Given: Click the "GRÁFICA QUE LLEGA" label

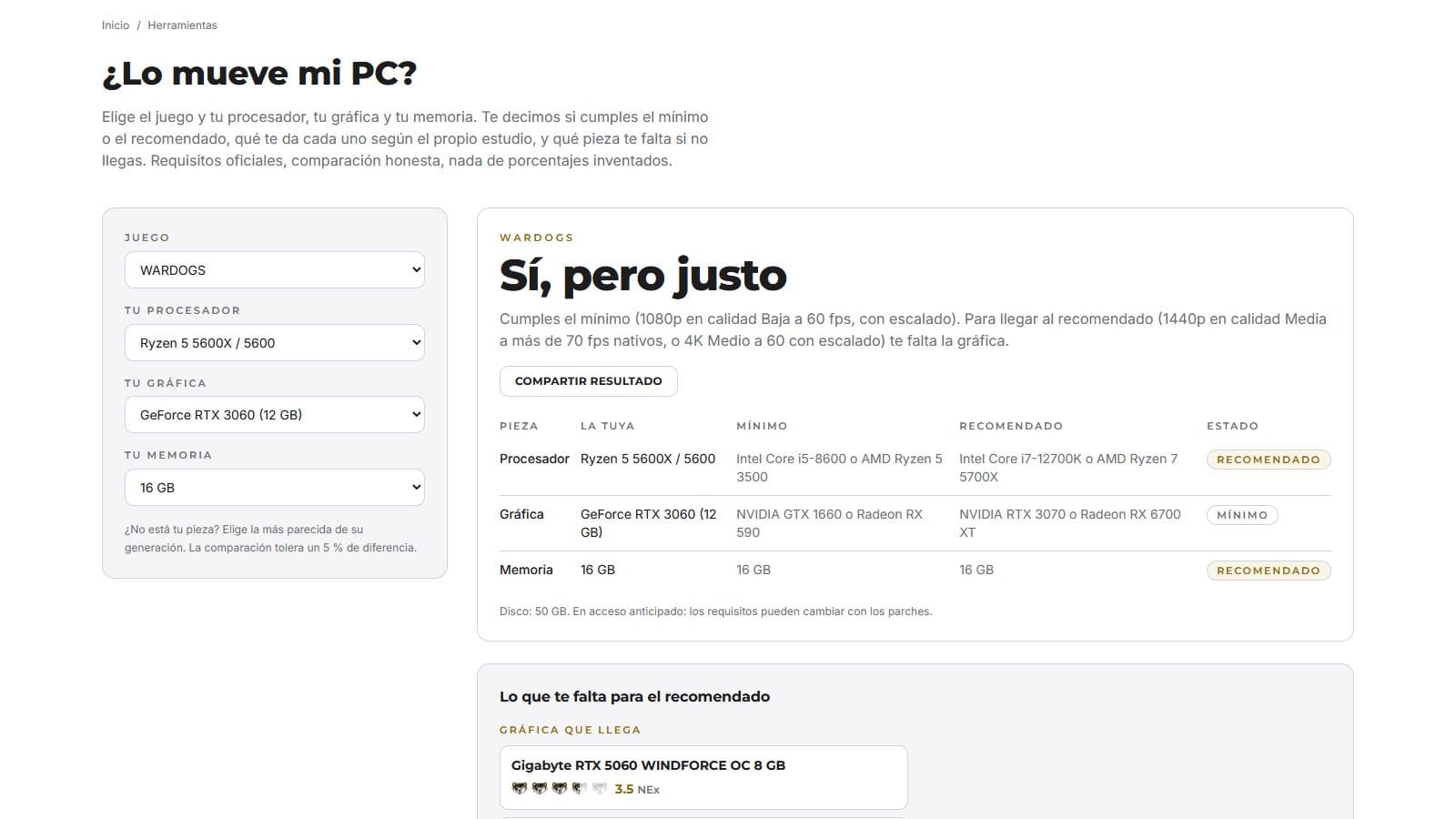Looking at the screenshot, I should pyautogui.click(x=571, y=730).
